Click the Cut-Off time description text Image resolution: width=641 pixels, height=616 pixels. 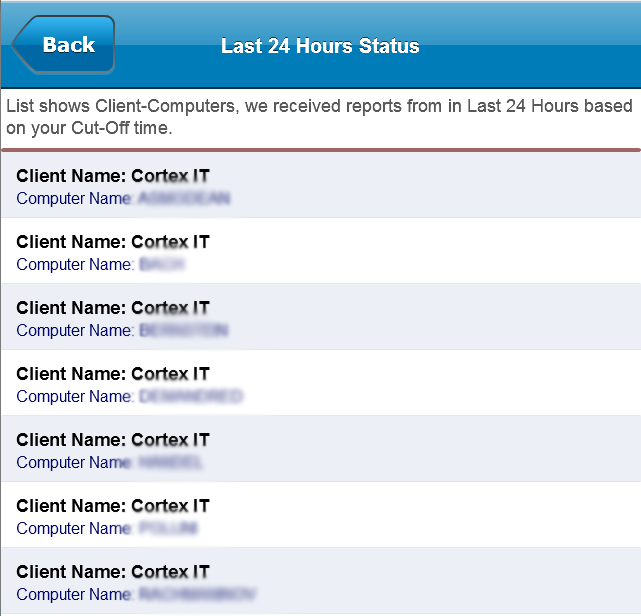point(320,117)
